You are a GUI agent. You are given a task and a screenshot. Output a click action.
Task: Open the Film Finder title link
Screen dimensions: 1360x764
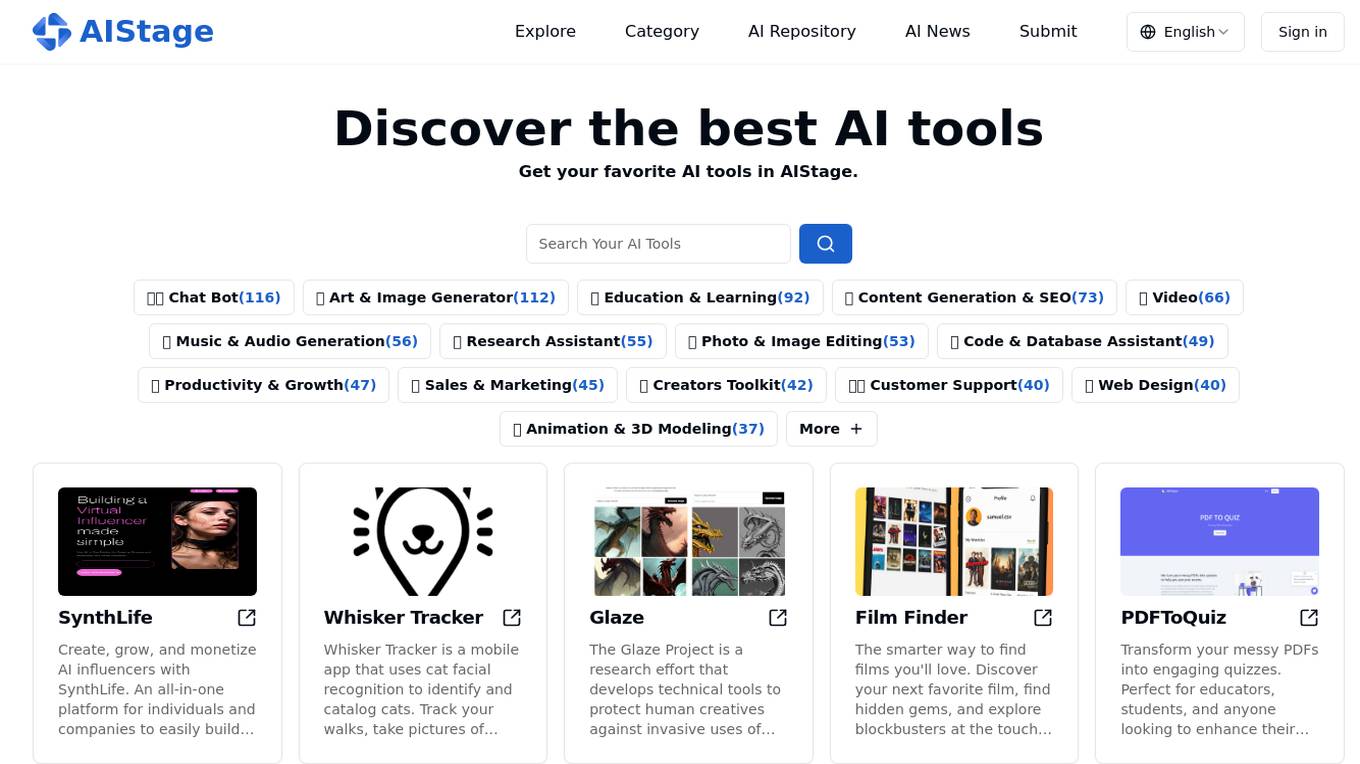(x=911, y=618)
